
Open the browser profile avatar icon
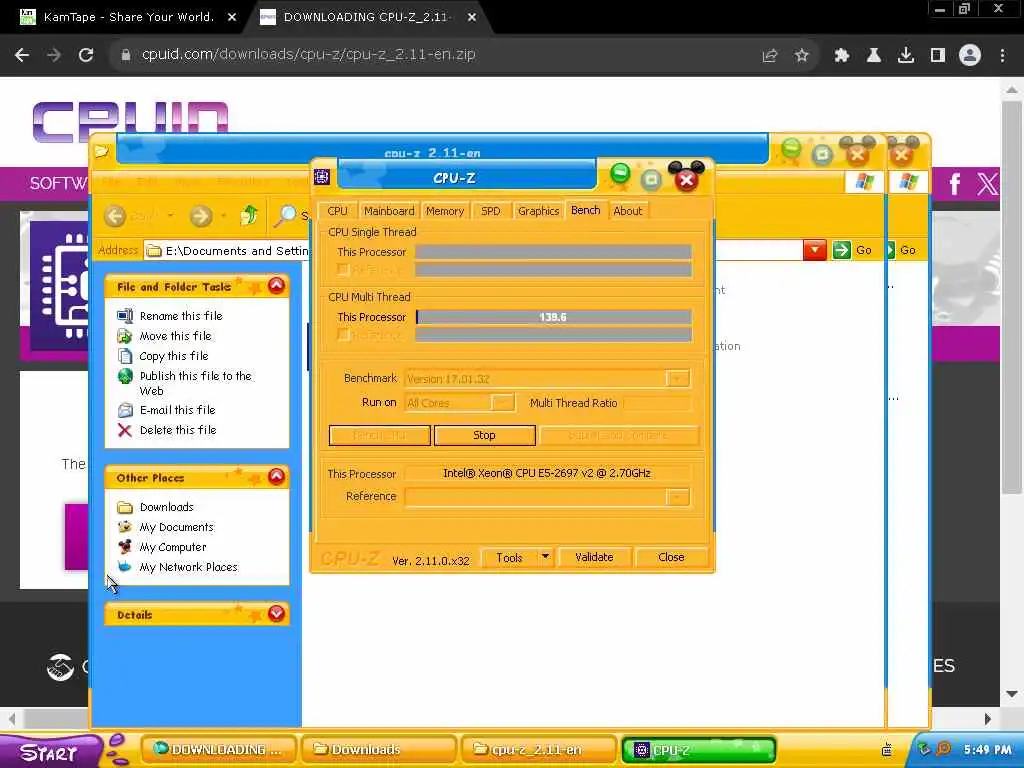point(970,56)
